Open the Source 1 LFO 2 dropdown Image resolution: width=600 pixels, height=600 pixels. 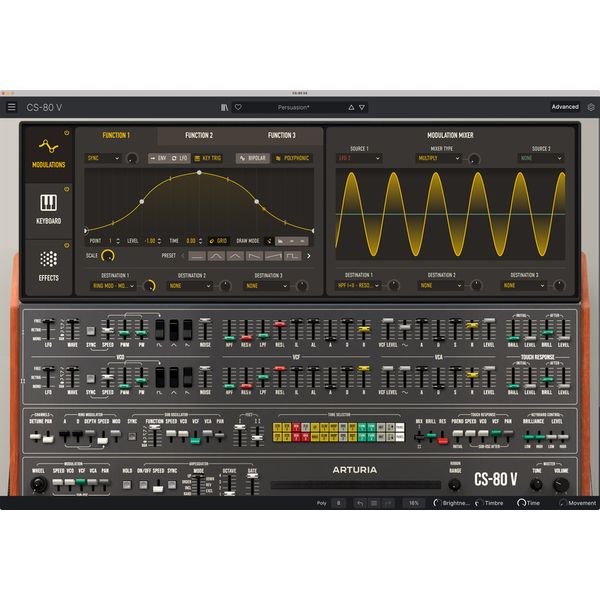[x=359, y=158]
